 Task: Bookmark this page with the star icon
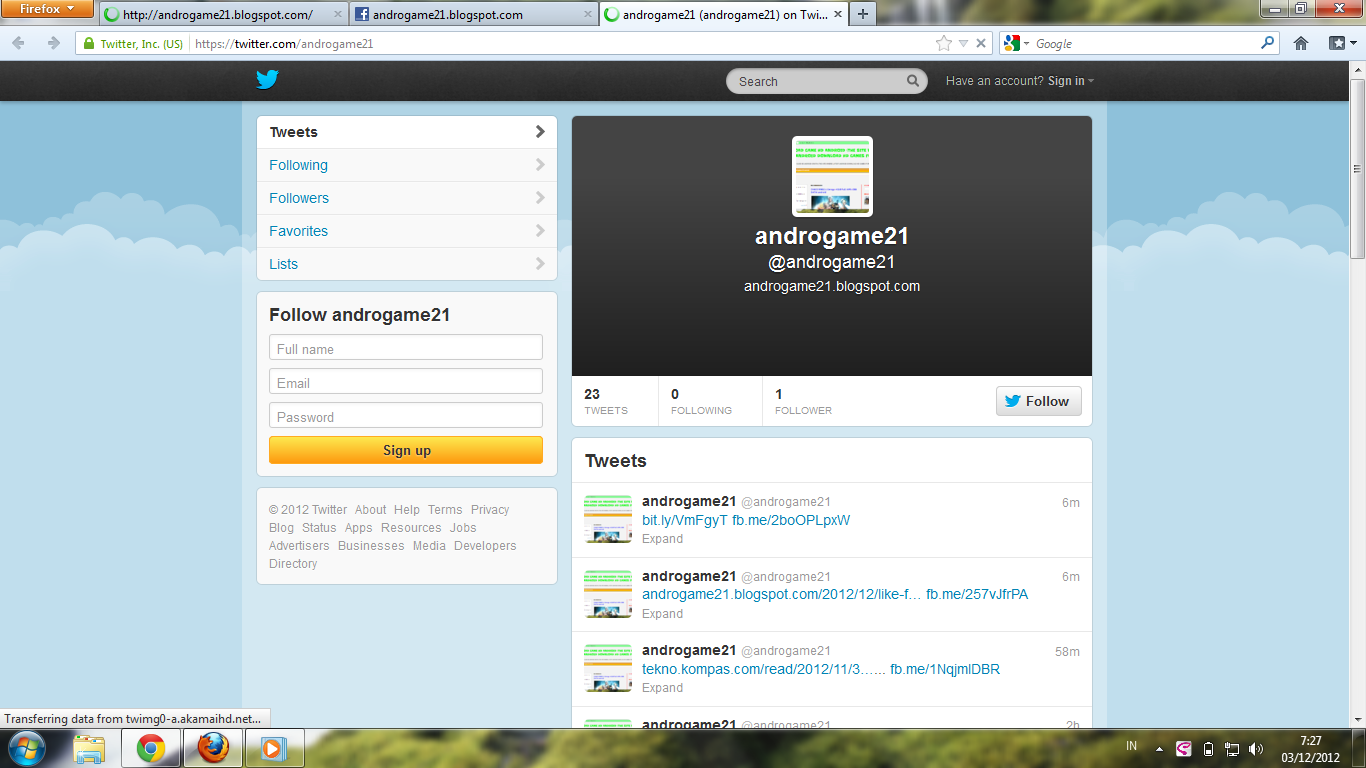coord(943,43)
